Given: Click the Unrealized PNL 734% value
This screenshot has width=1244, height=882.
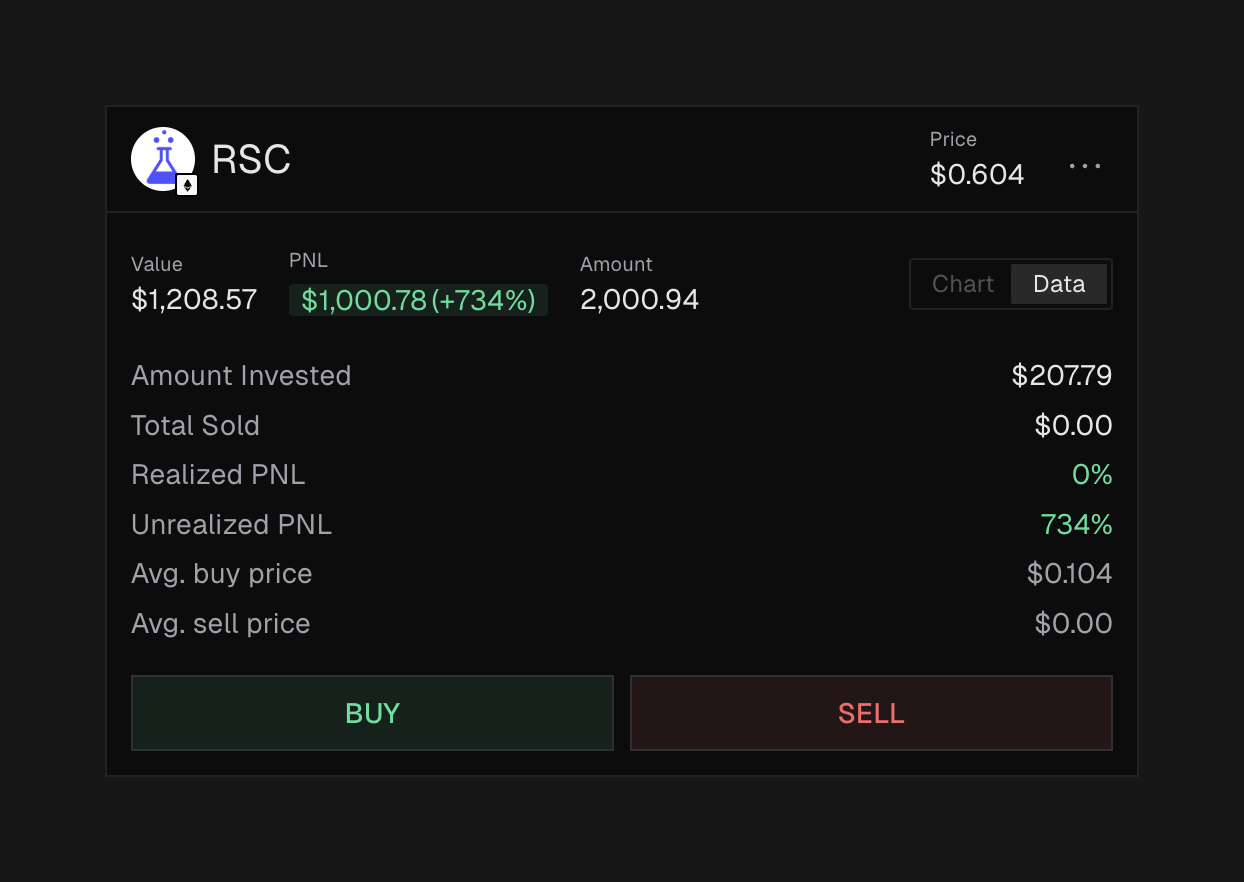Looking at the screenshot, I should pyautogui.click(x=1076, y=525).
